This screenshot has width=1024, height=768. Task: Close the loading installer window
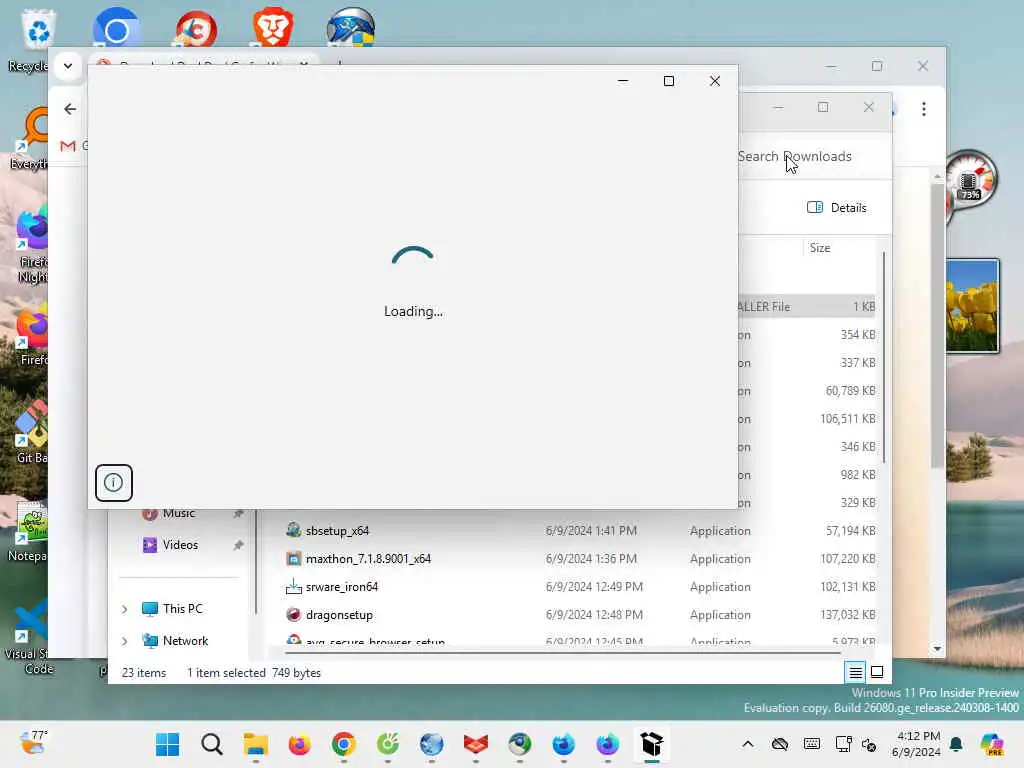pyautogui.click(x=715, y=81)
